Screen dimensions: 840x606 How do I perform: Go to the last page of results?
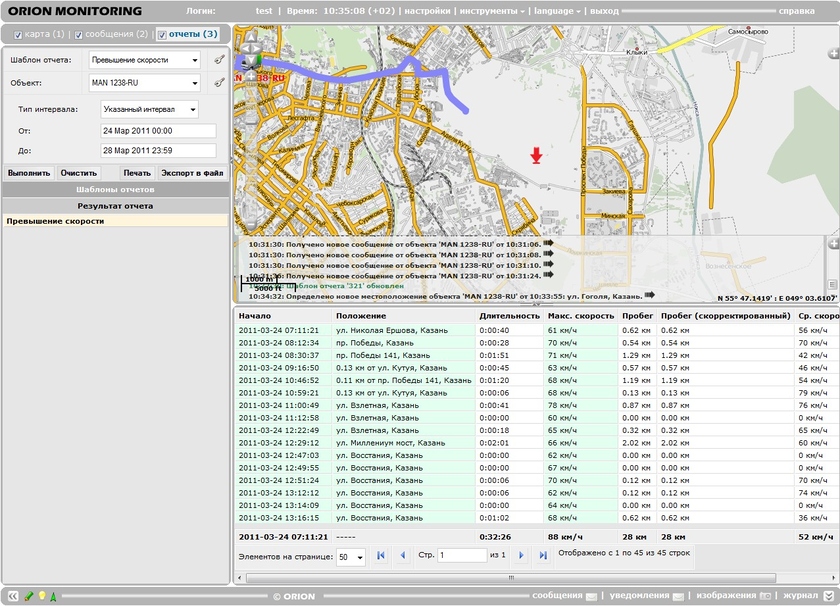[543, 555]
